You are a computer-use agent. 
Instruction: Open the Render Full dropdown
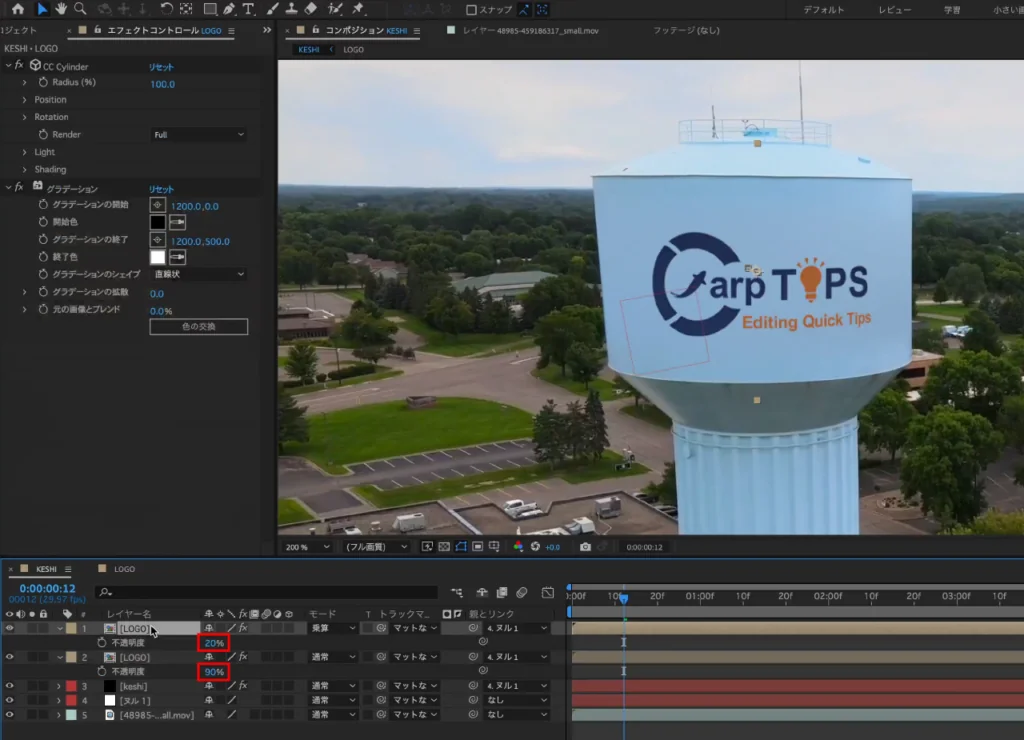[x=199, y=135]
